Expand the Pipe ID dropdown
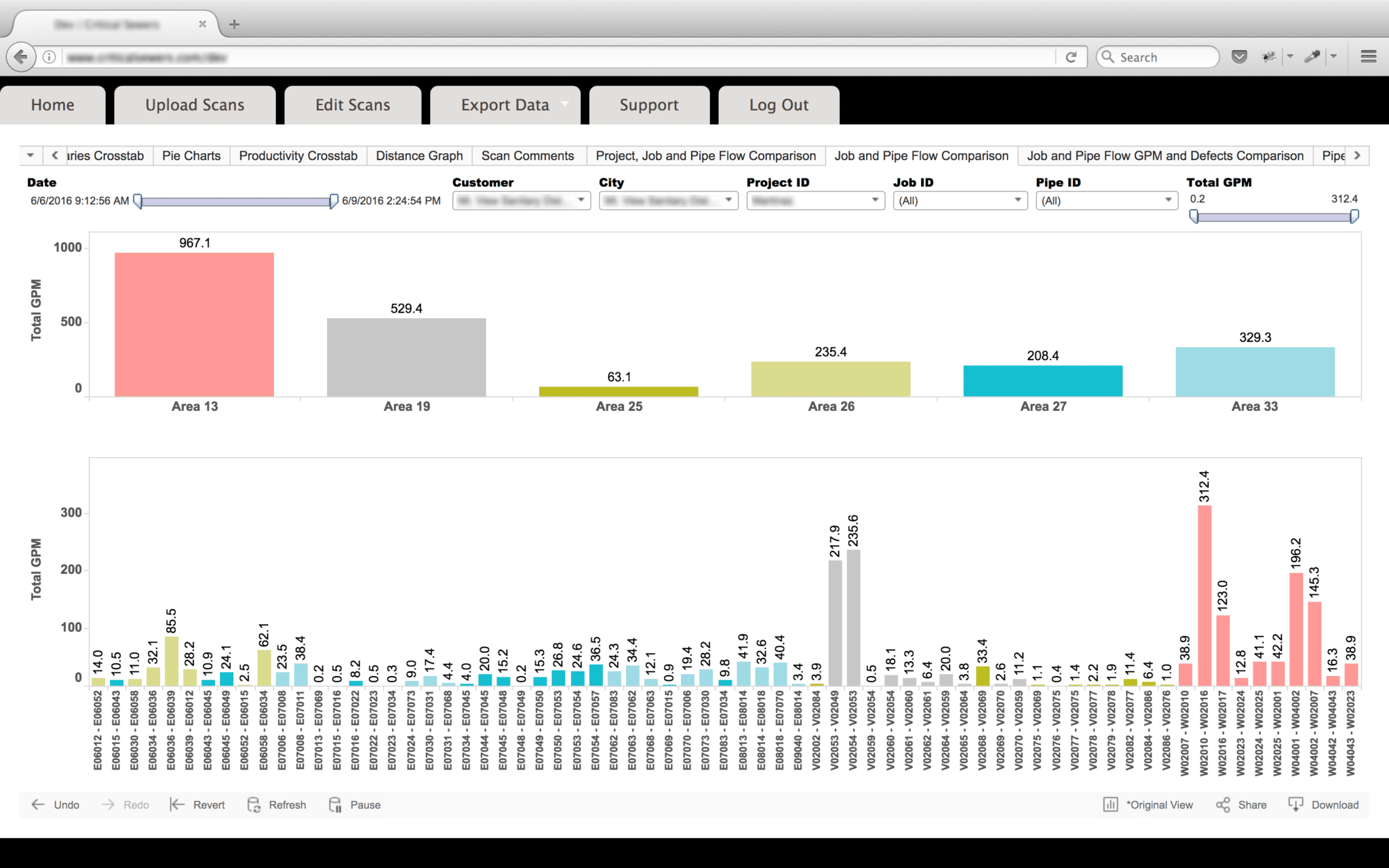Image resolution: width=1389 pixels, height=868 pixels. click(x=1106, y=201)
